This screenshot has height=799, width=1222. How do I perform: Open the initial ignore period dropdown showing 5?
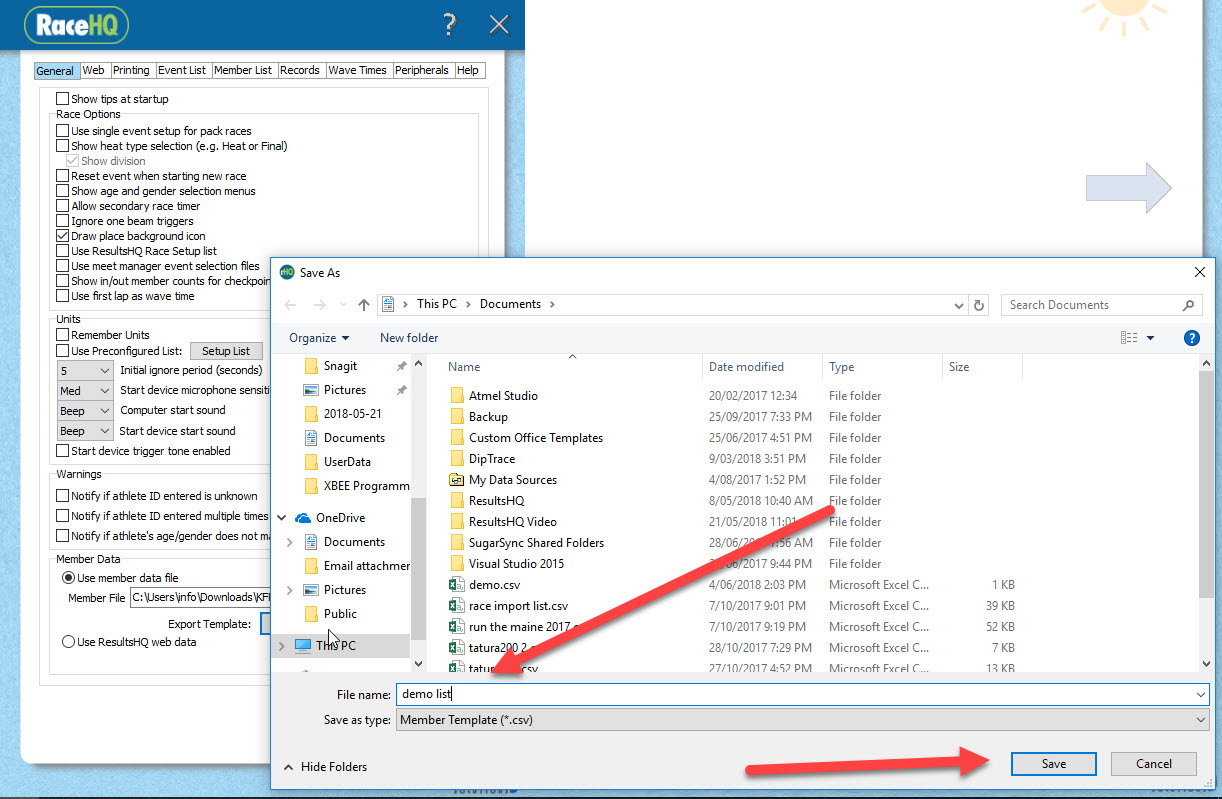tap(85, 370)
